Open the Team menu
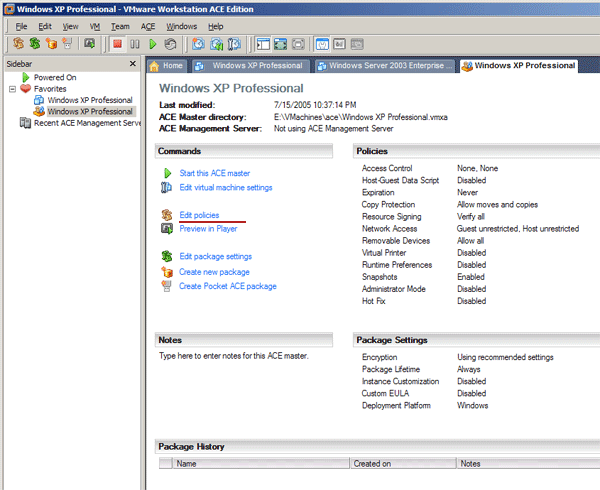Image resolution: width=600 pixels, height=490 pixels. [x=120, y=26]
